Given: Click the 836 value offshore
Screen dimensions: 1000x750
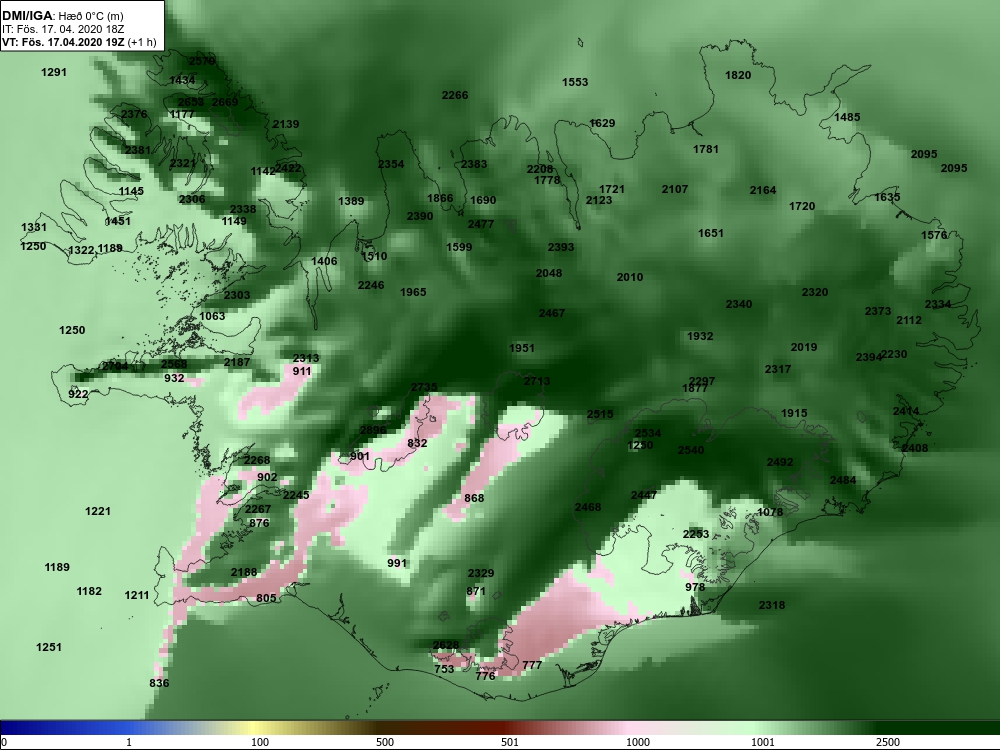Looking at the screenshot, I should [x=159, y=684].
